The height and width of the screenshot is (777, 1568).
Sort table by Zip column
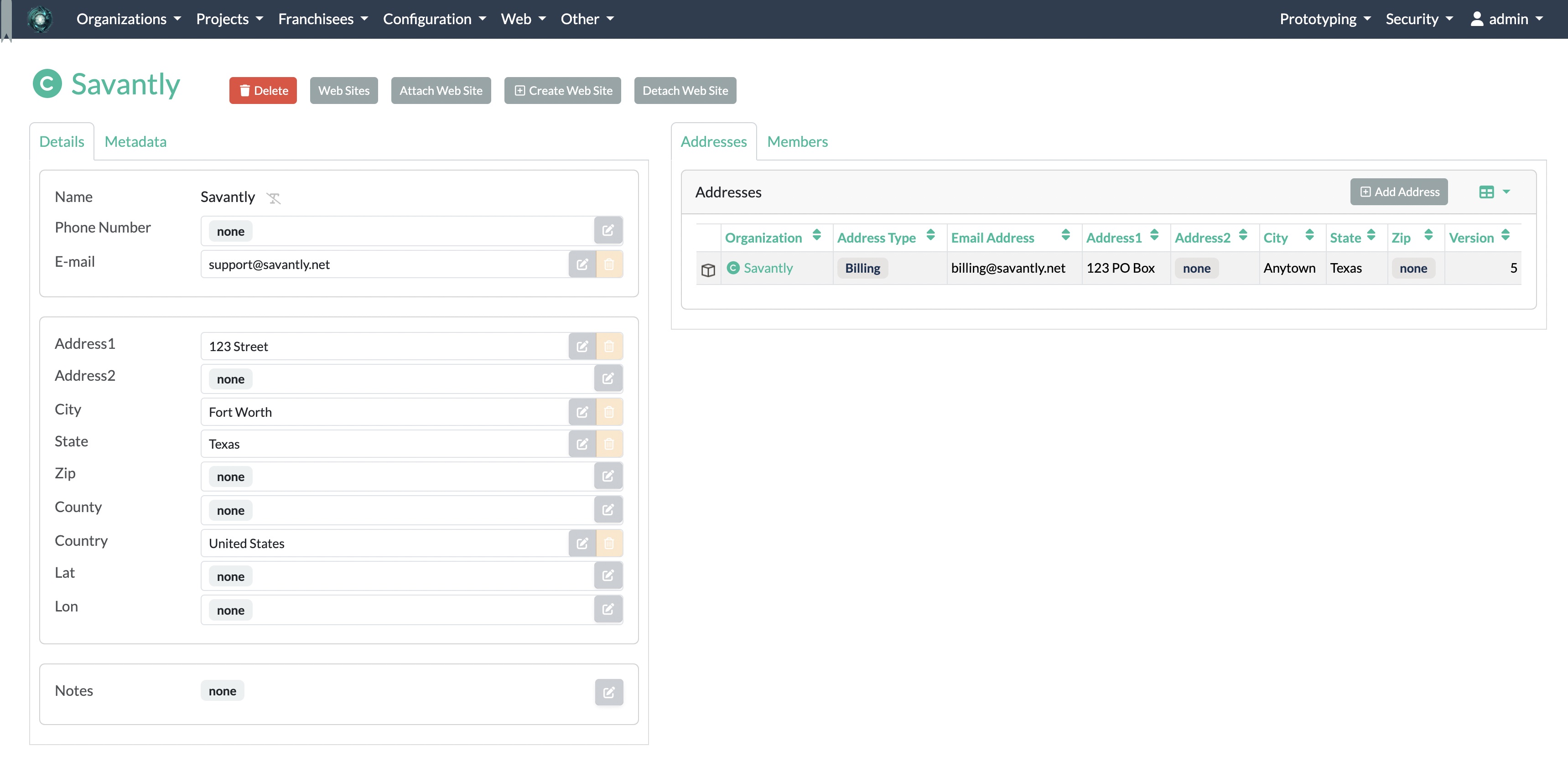tap(1428, 235)
